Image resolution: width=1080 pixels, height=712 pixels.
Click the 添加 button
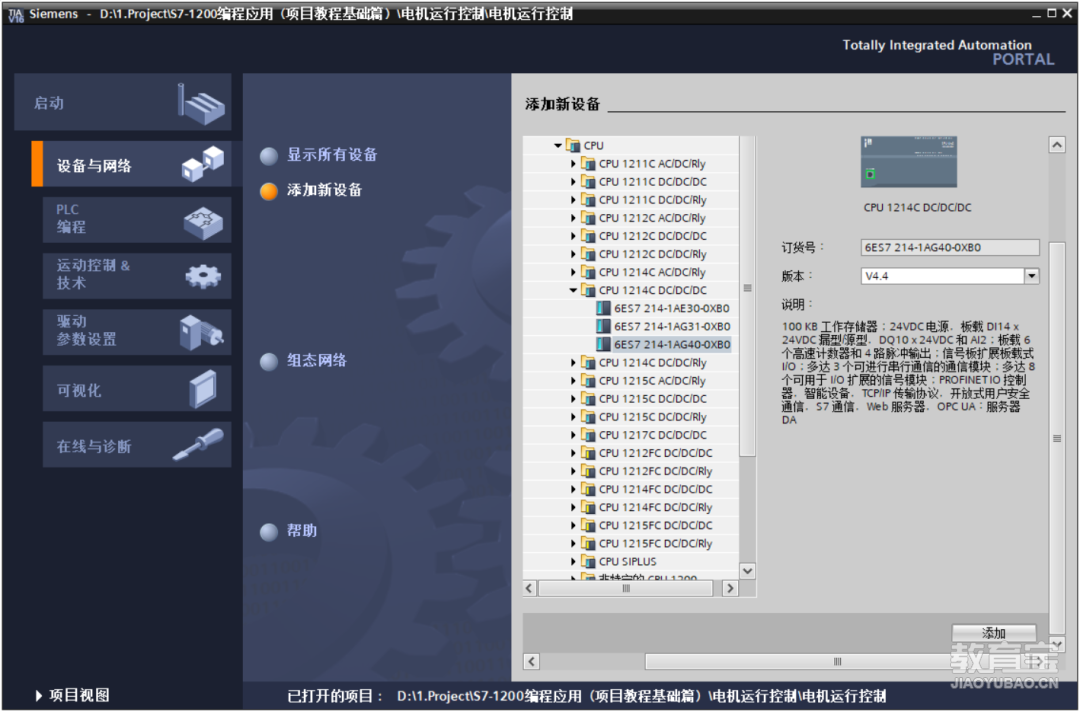[x=993, y=633]
